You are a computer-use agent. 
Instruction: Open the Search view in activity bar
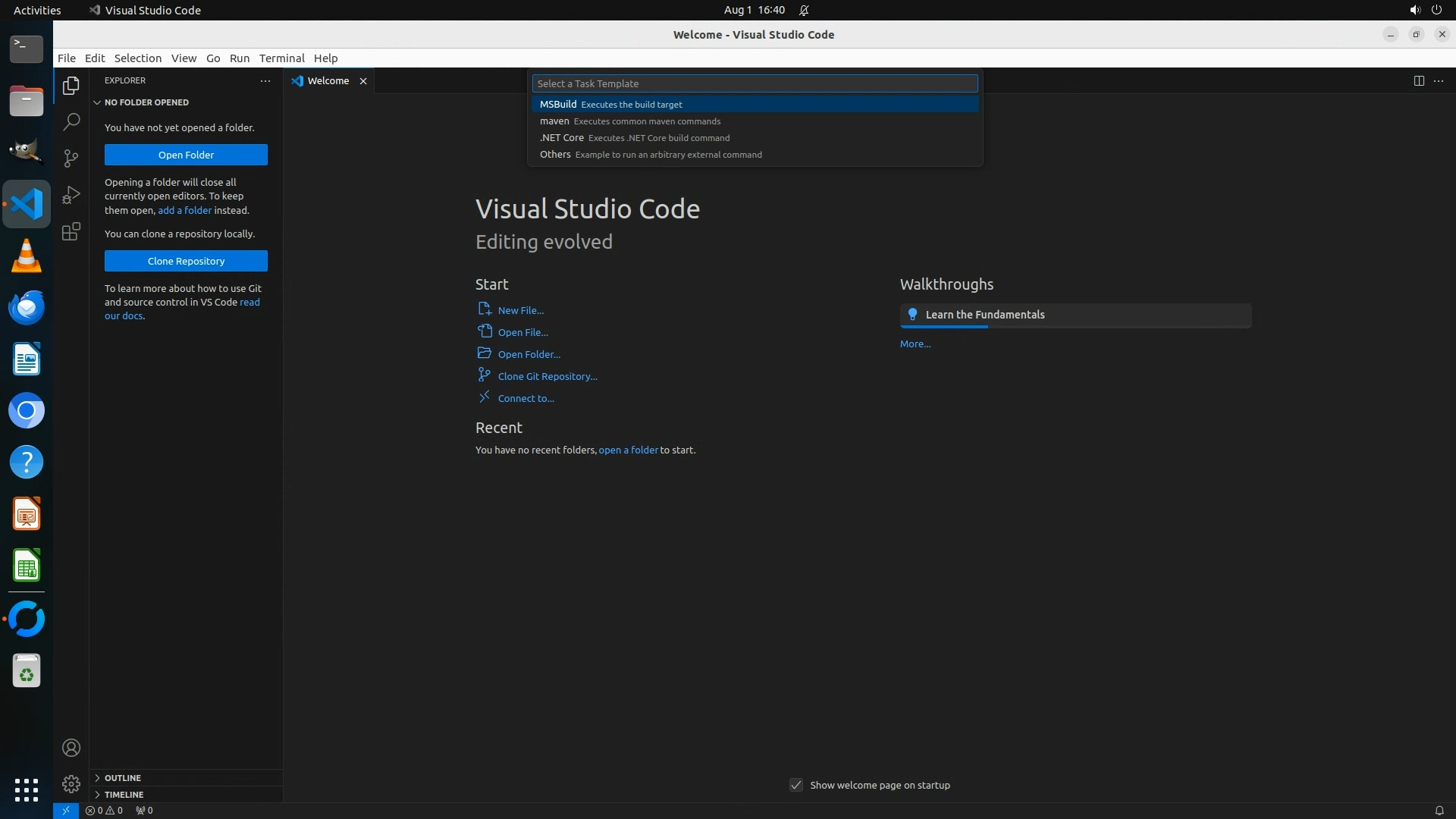(x=71, y=121)
